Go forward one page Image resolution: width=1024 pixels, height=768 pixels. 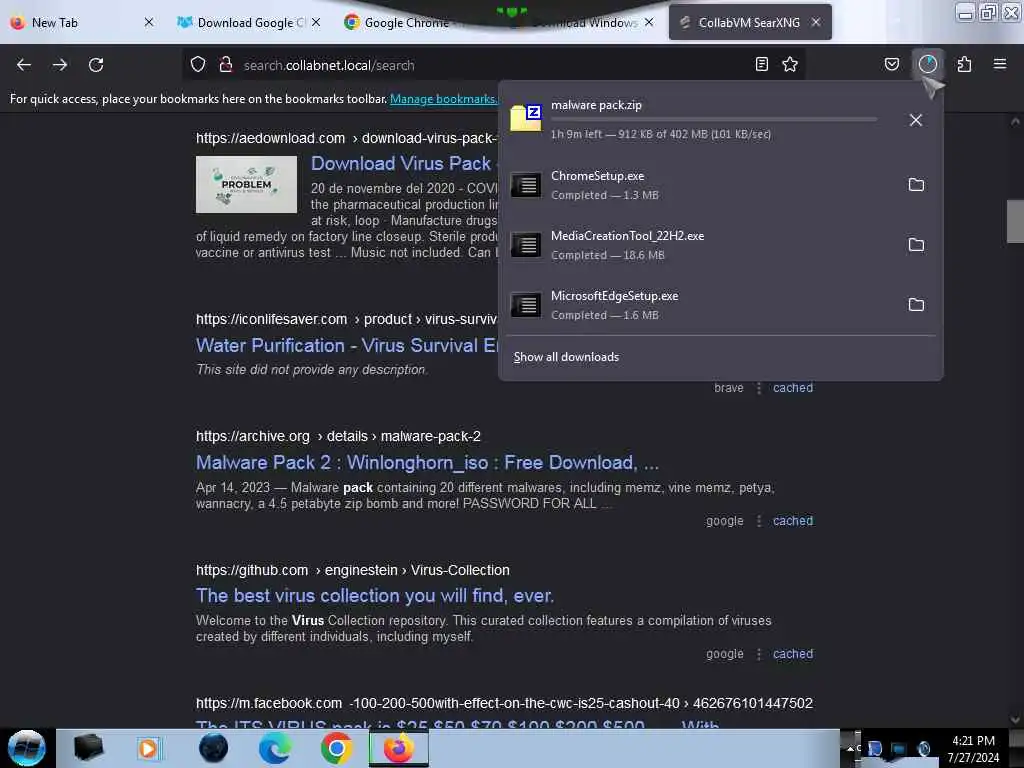[x=60, y=65]
